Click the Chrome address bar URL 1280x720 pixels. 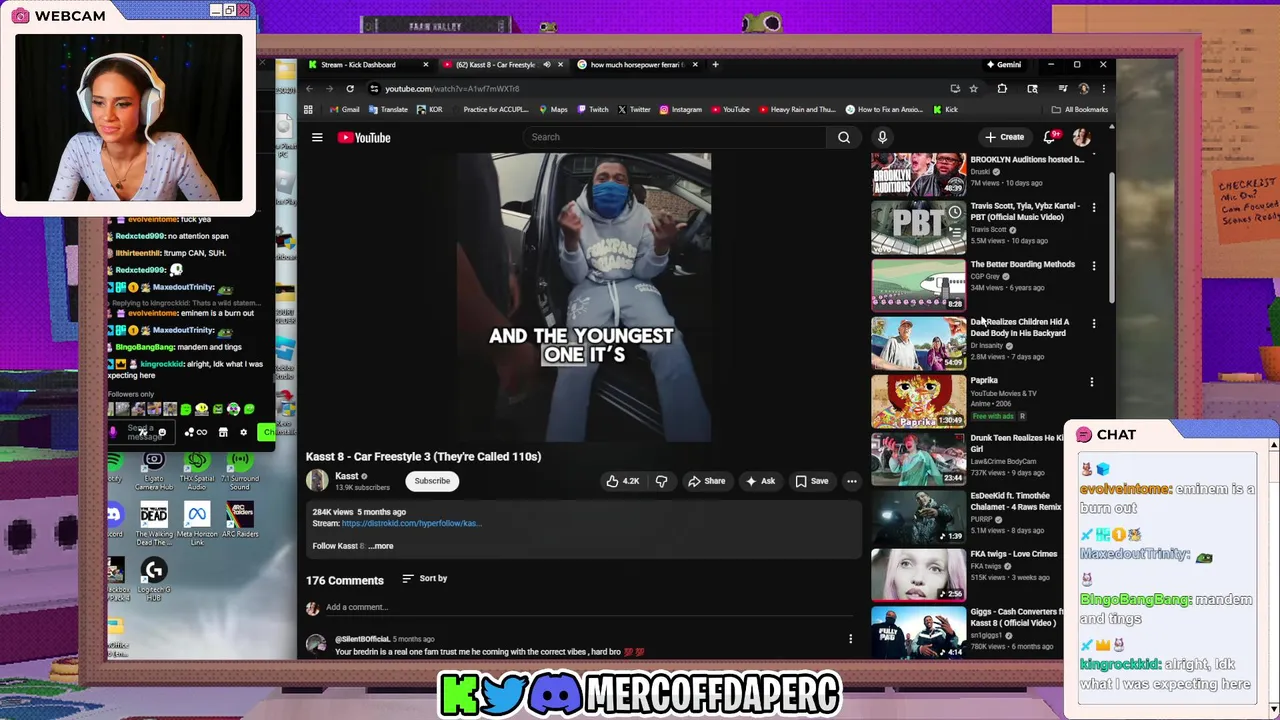pos(452,89)
